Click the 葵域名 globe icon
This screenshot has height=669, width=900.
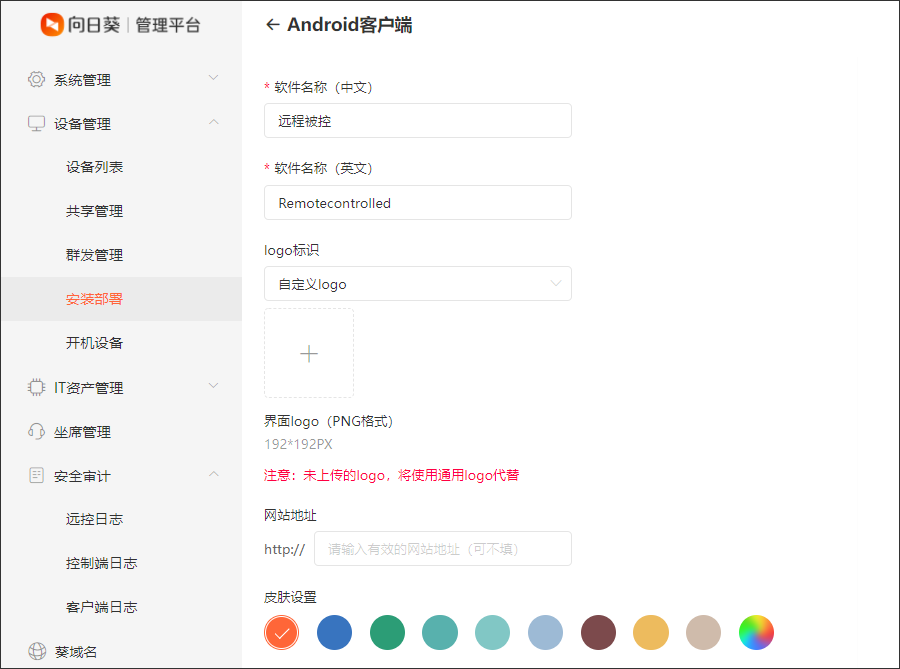pos(37,651)
